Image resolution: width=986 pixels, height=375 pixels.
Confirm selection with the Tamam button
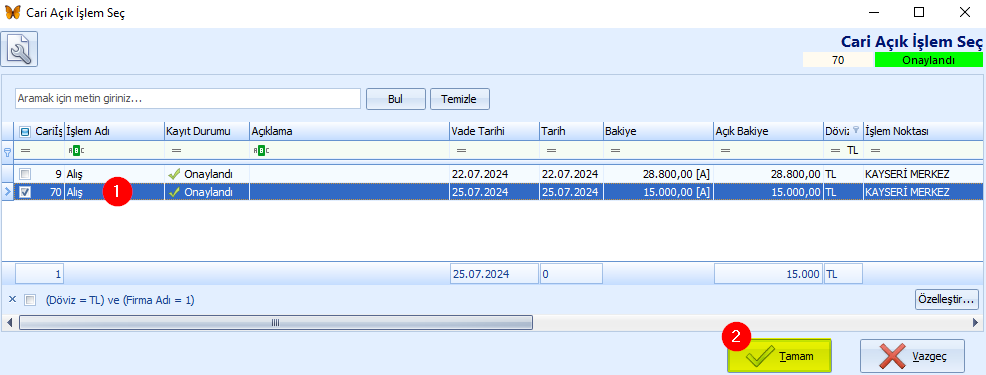pos(780,356)
